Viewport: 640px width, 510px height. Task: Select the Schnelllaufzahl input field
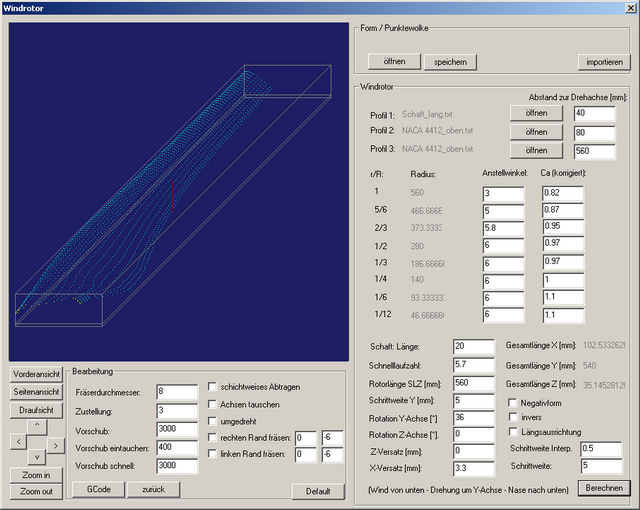pyautogui.click(x=473, y=364)
